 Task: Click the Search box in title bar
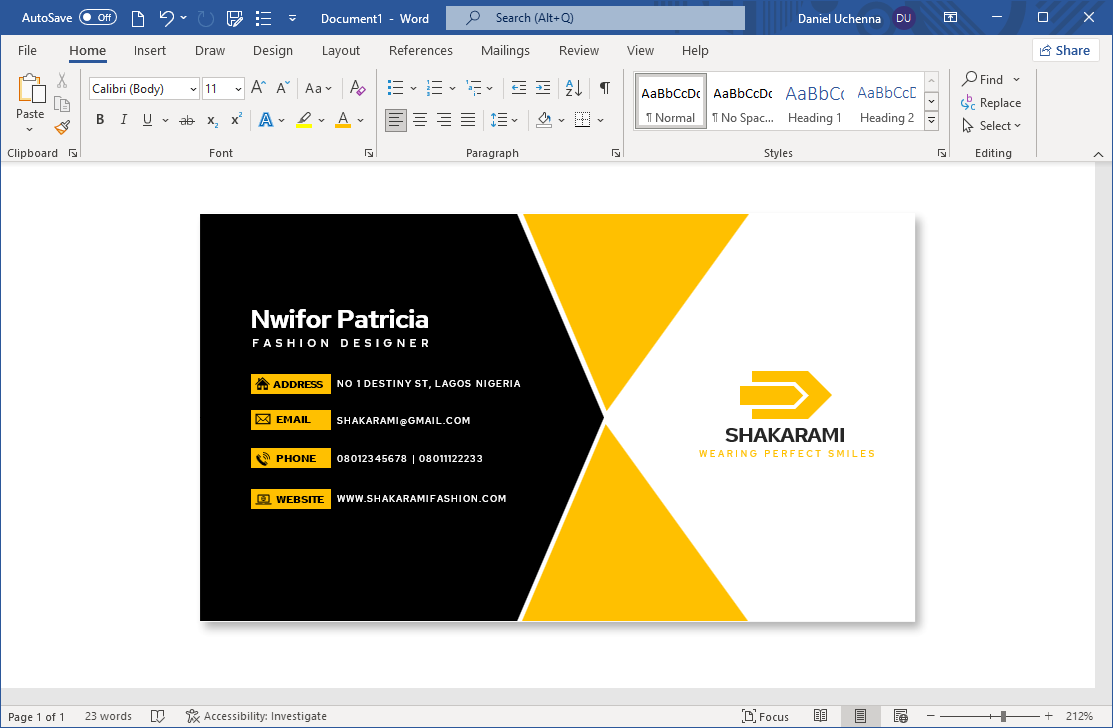[x=595, y=18]
